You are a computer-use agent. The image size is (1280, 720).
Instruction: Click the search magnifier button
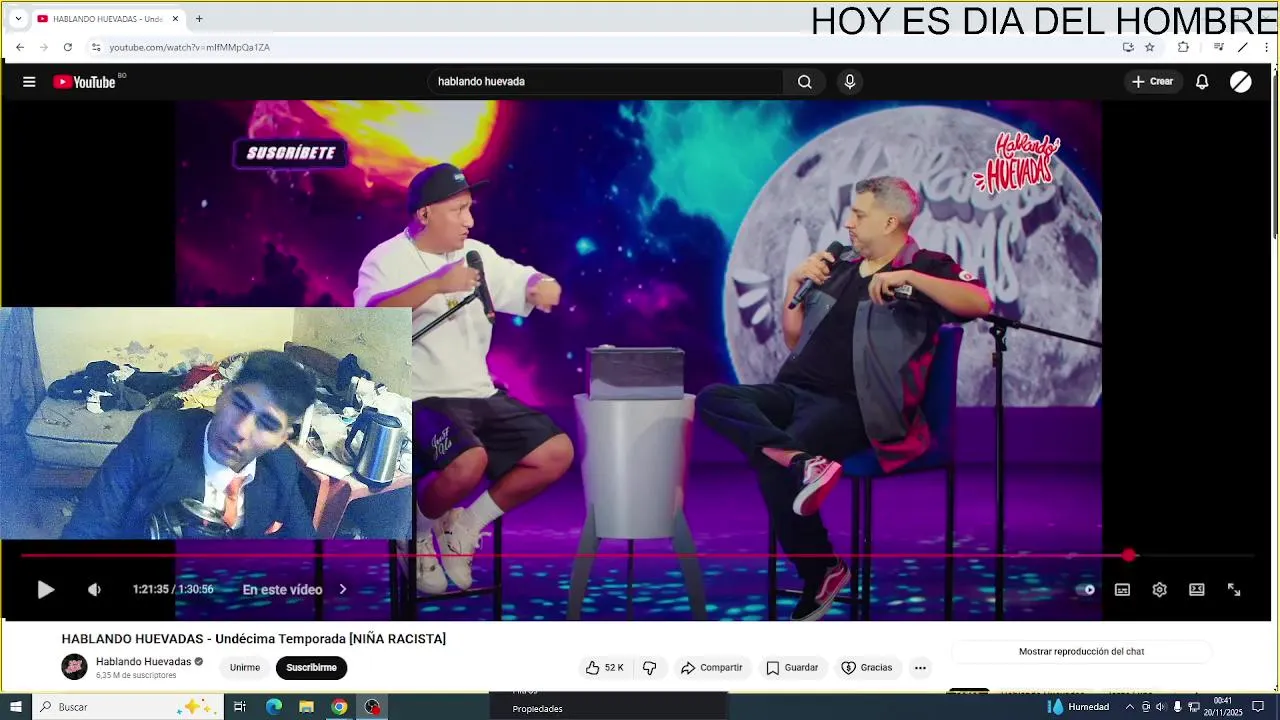pyautogui.click(x=804, y=82)
